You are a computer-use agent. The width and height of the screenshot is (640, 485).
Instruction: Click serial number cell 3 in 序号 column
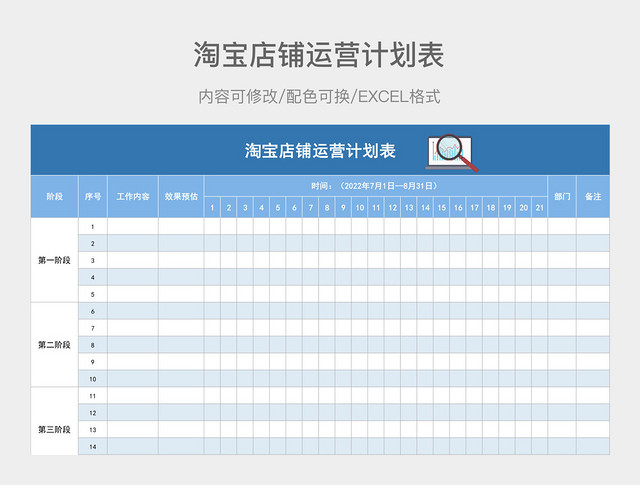93,260
